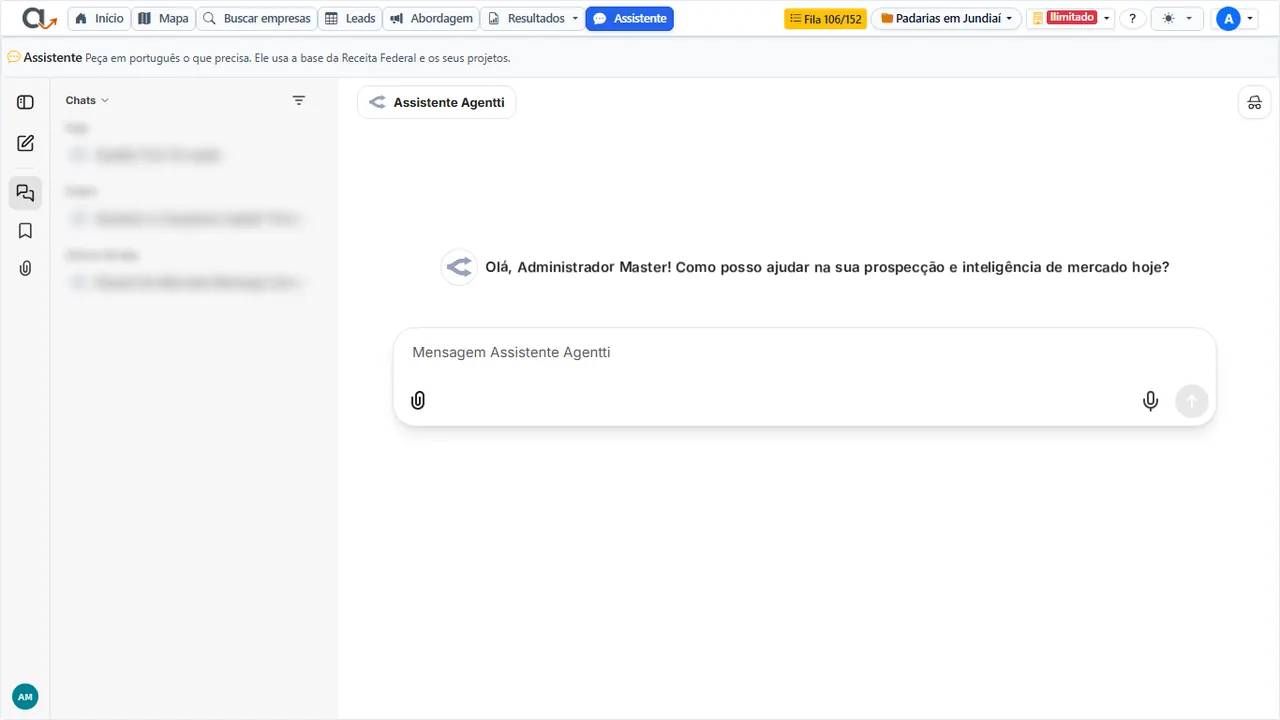Open the theme brightness dropdown
Image resolution: width=1280 pixels, height=720 pixels.
(1177, 19)
